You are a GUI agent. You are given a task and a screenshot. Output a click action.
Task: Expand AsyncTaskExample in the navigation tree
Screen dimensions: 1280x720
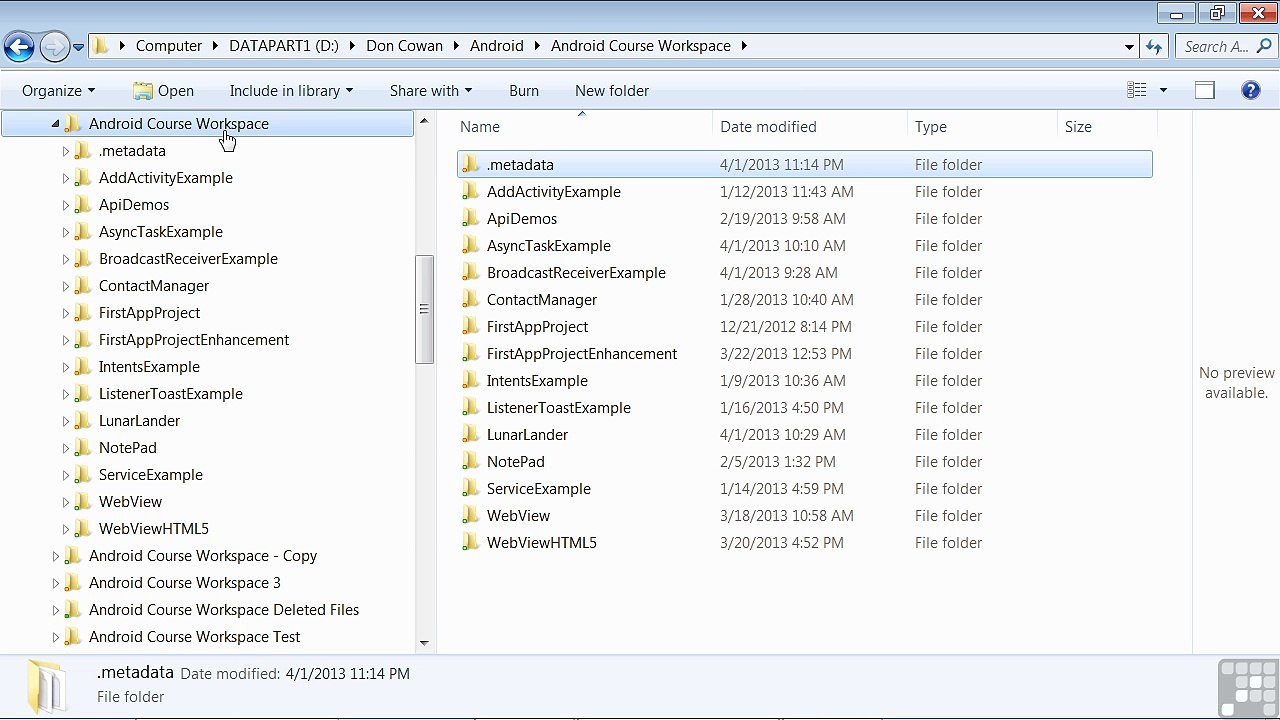point(66,232)
